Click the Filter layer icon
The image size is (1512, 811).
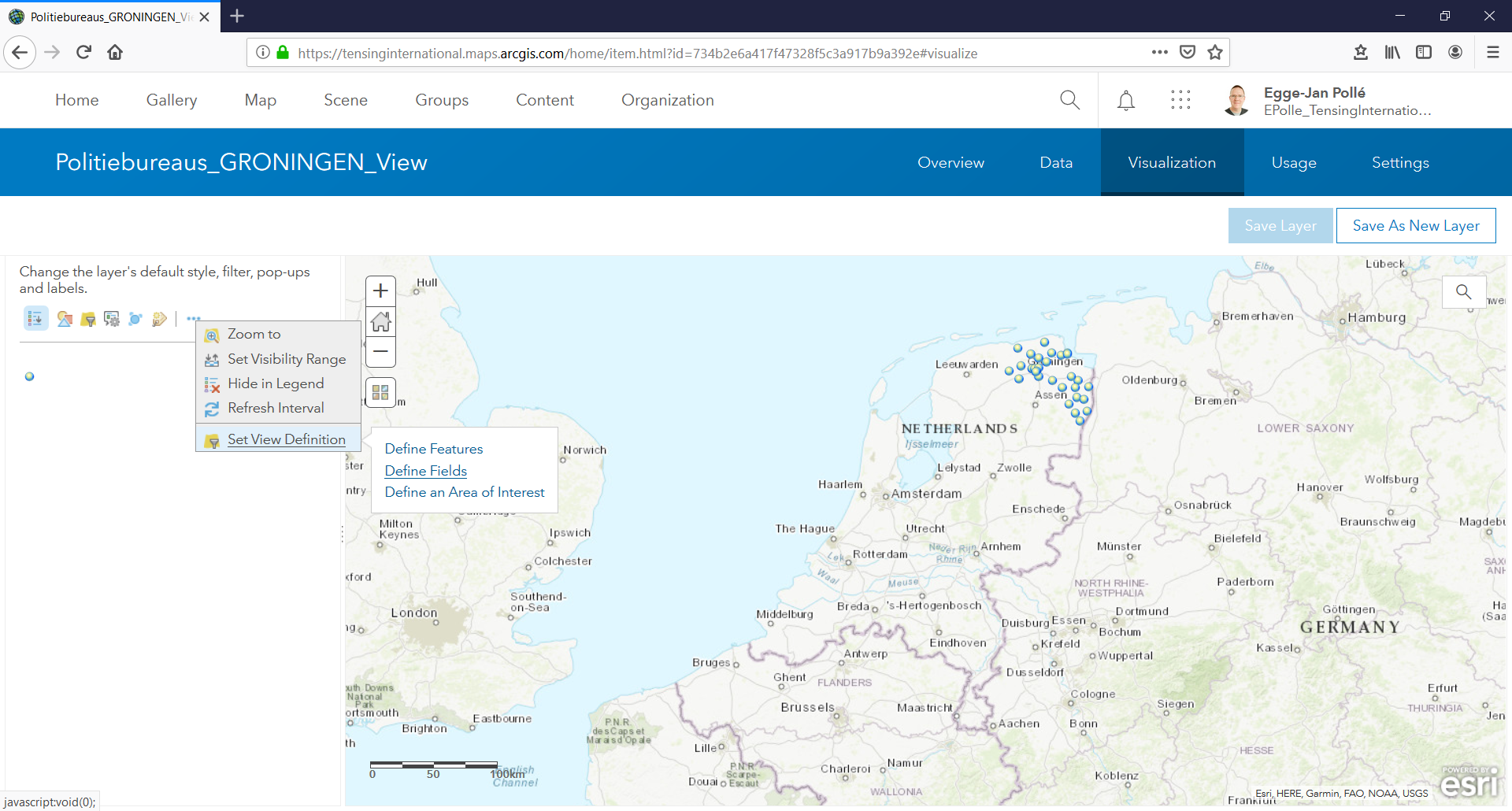click(88, 319)
